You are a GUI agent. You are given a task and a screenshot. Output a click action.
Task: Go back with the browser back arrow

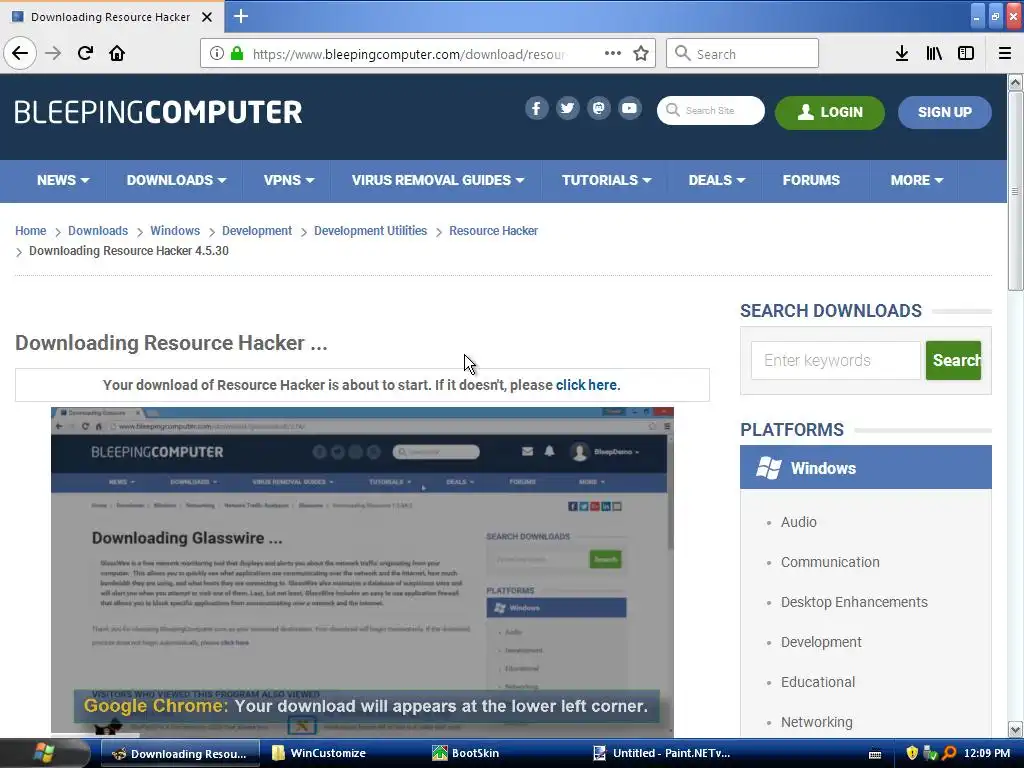coord(20,53)
